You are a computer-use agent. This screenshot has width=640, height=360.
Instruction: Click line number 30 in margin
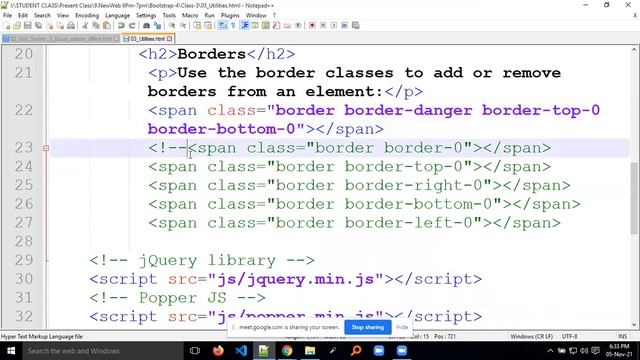tap(24, 279)
